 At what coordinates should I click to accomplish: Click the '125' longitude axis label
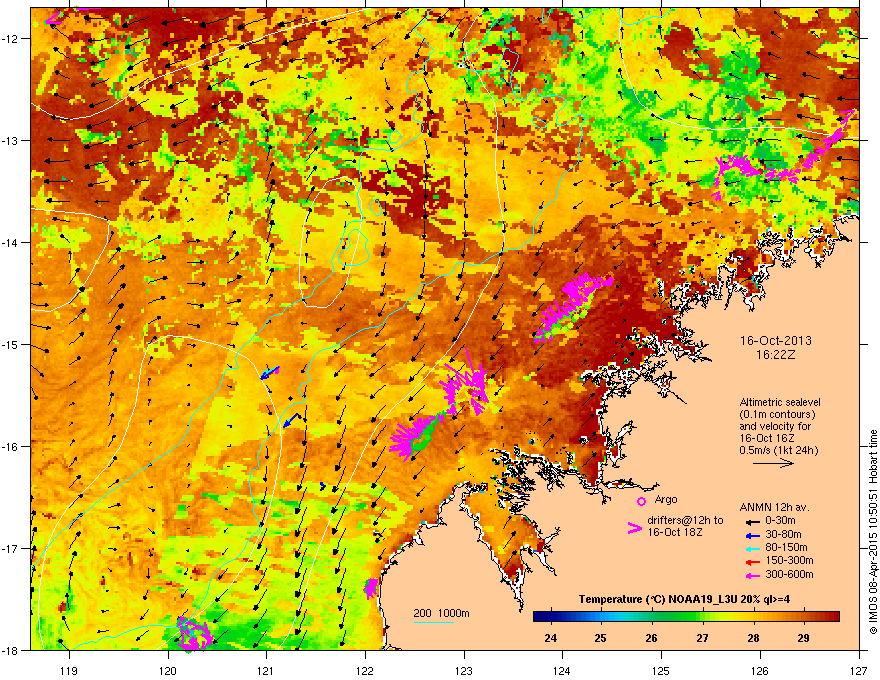click(661, 670)
